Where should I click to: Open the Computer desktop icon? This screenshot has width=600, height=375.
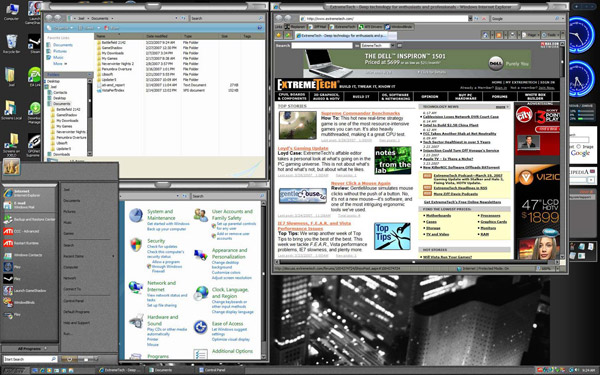[11, 11]
